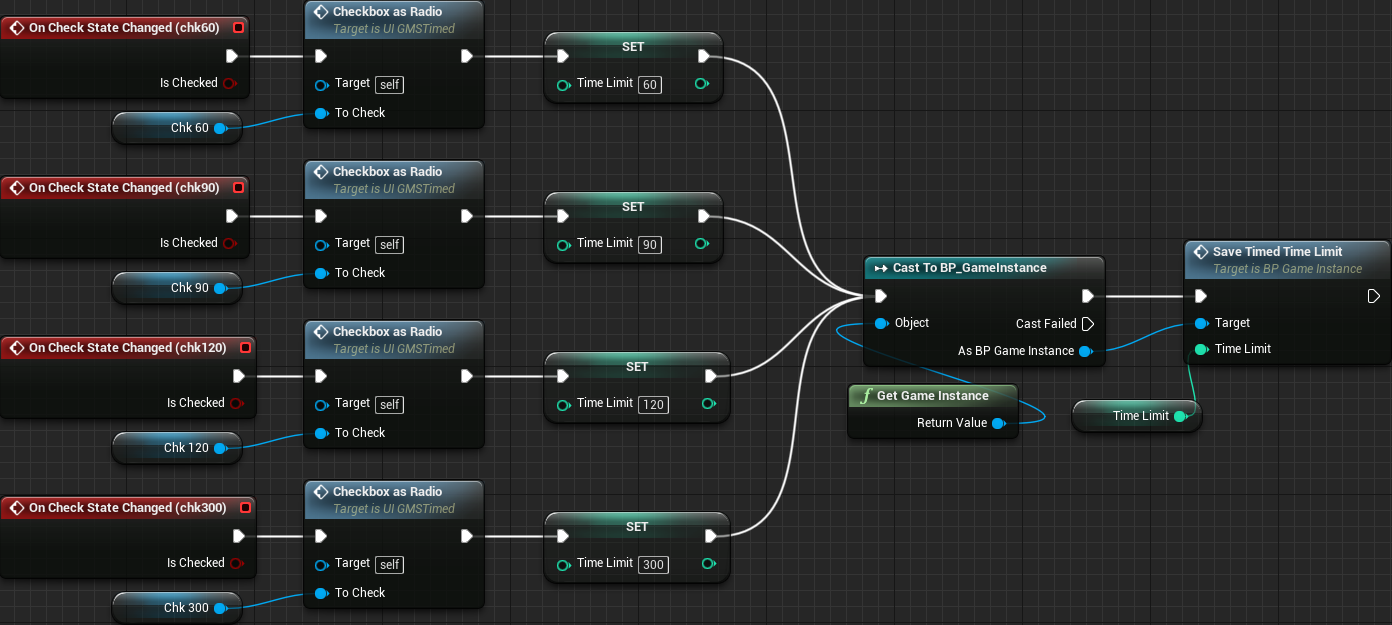Click the Chk 60 variable output pin
Screen dimensions: 1392x625
[220, 128]
